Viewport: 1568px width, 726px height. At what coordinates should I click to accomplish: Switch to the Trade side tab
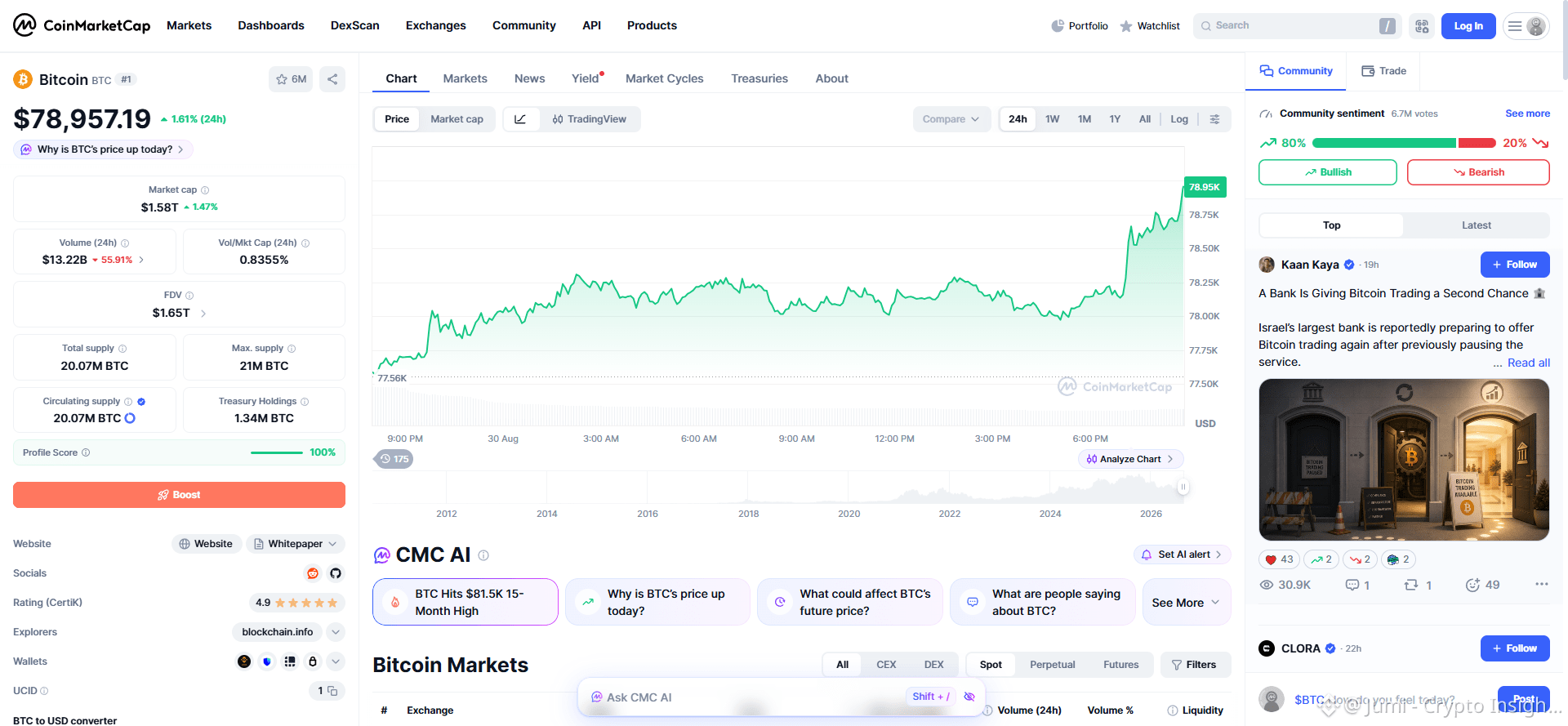click(x=1383, y=71)
